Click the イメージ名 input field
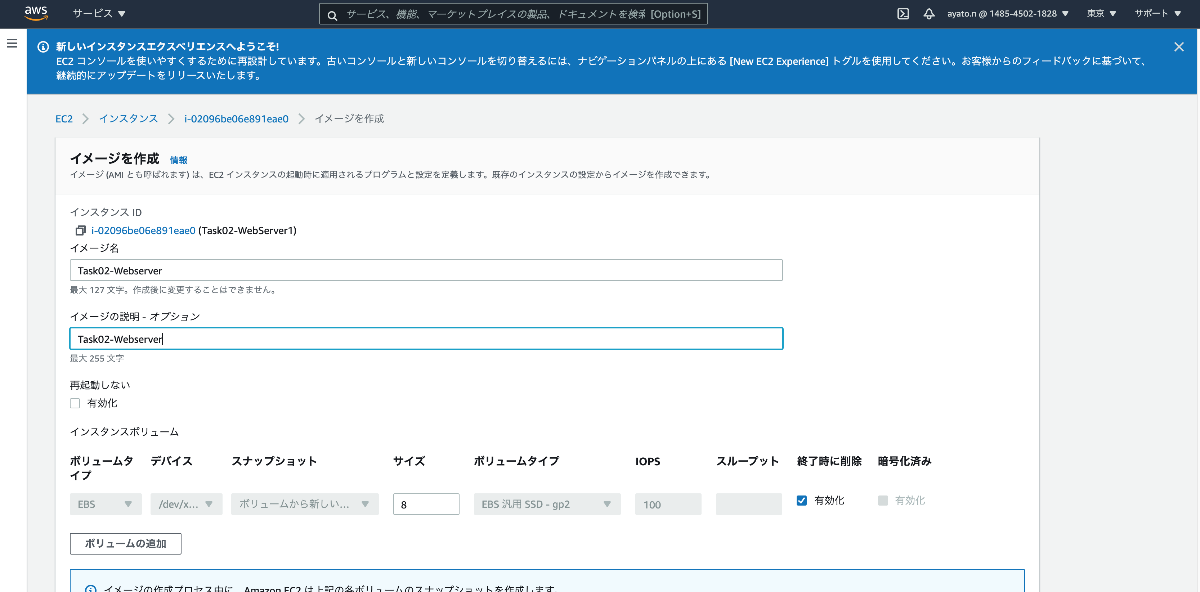Screen dimensions: 1200x592 coord(426,270)
